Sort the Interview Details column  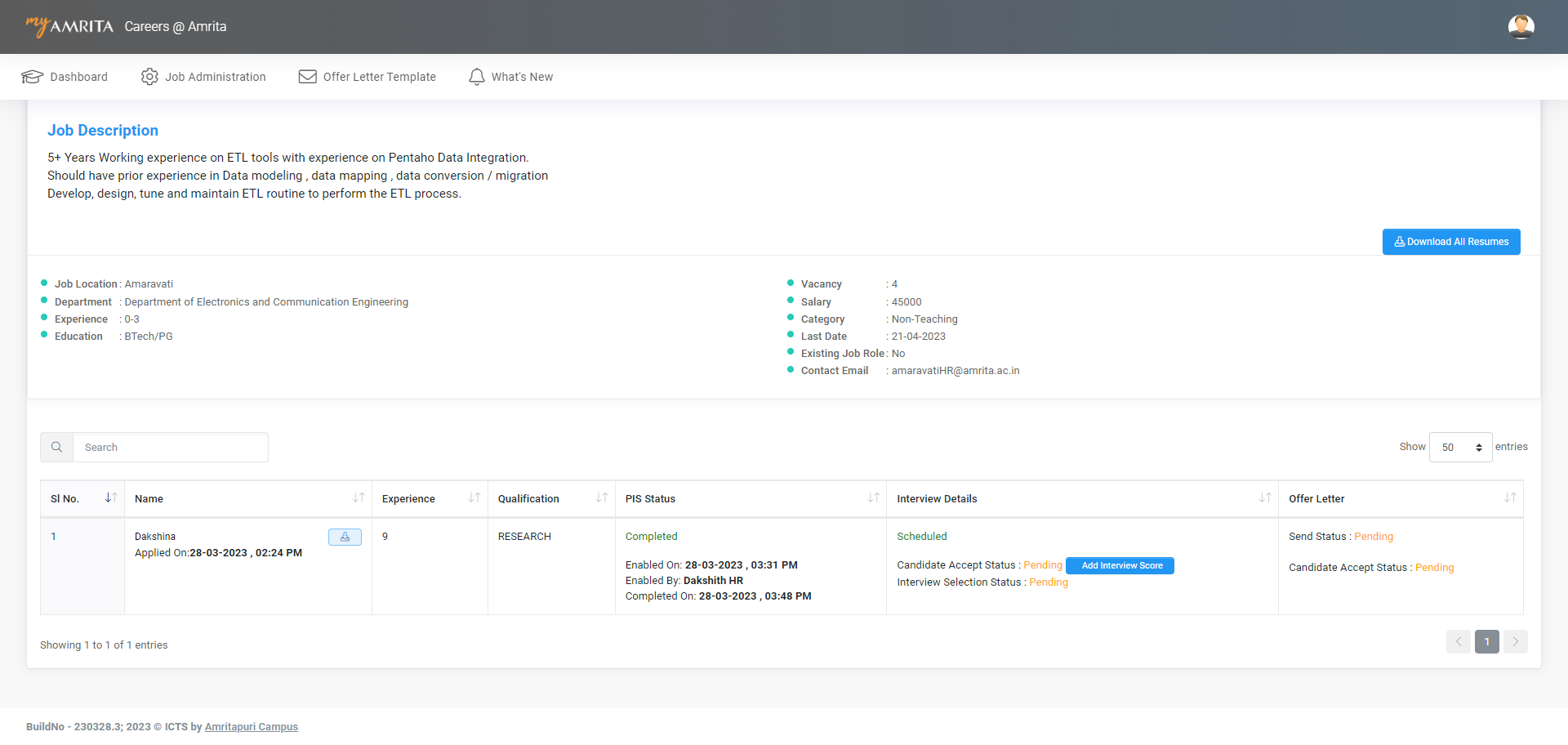pos(1265,498)
